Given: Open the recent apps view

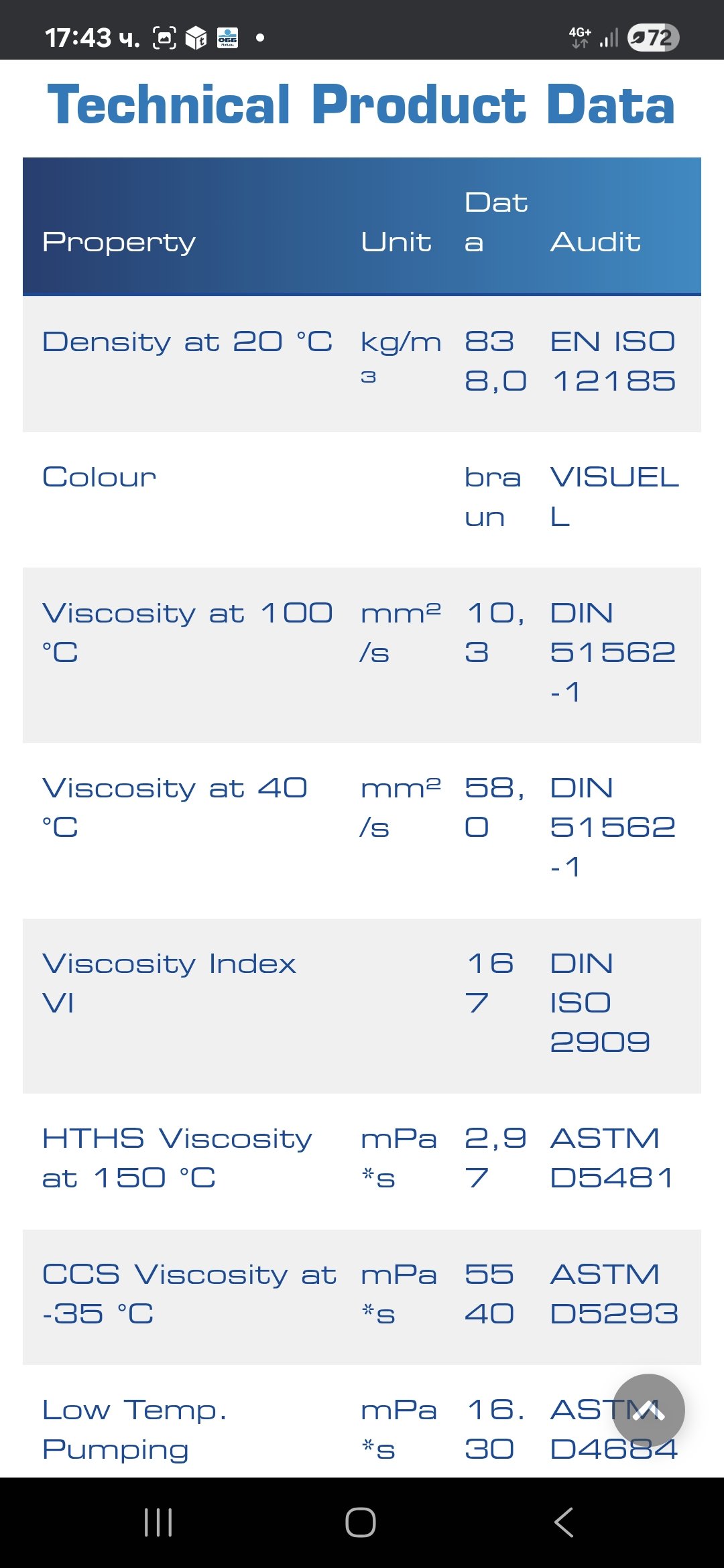Looking at the screenshot, I should point(158,1522).
